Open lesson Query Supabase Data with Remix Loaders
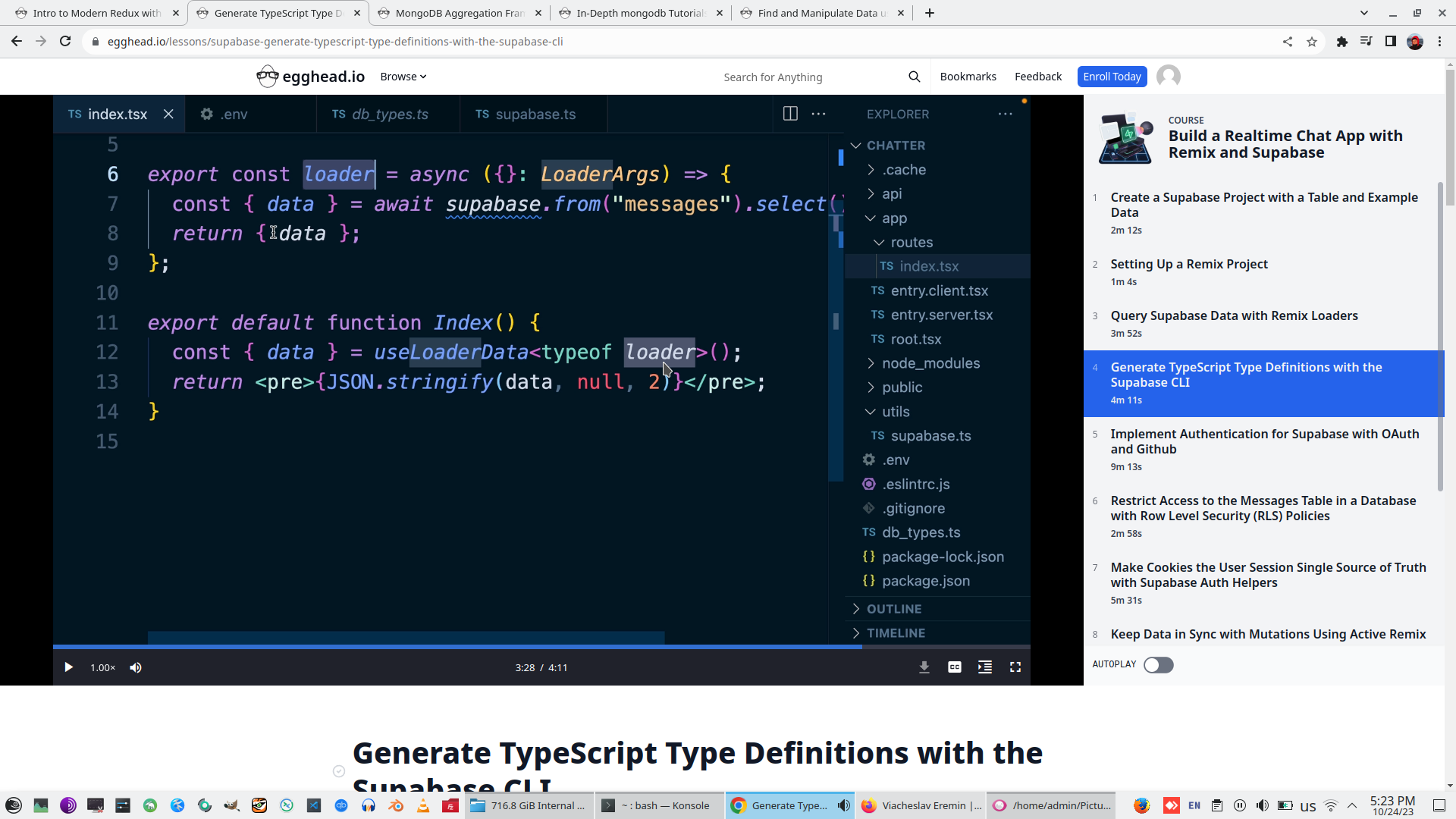Viewport: 1456px width, 819px height. pyautogui.click(x=1234, y=316)
